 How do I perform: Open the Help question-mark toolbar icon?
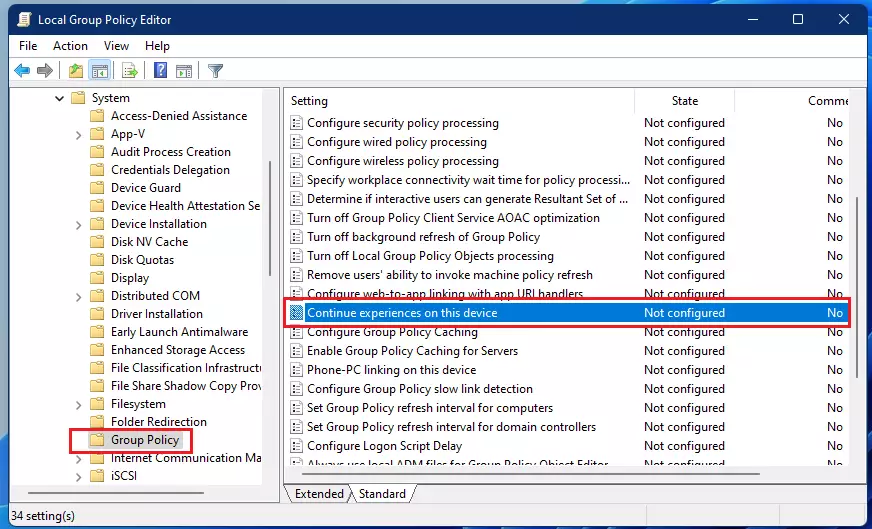pyautogui.click(x=160, y=70)
